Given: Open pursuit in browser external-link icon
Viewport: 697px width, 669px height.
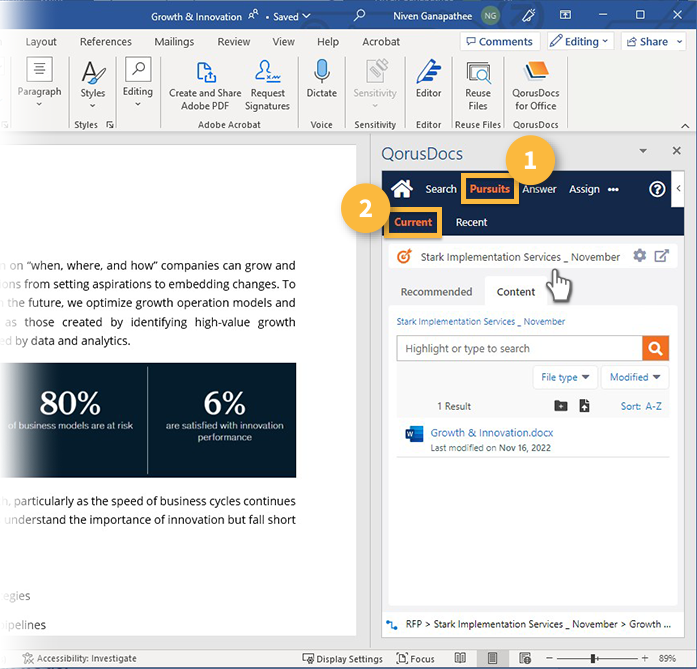Looking at the screenshot, I should click(x=661, y=256).
